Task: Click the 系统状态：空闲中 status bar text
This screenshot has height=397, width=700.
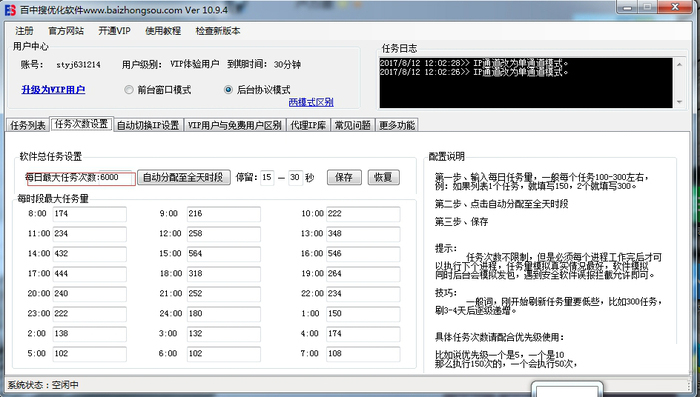Action: coord(43,385)
